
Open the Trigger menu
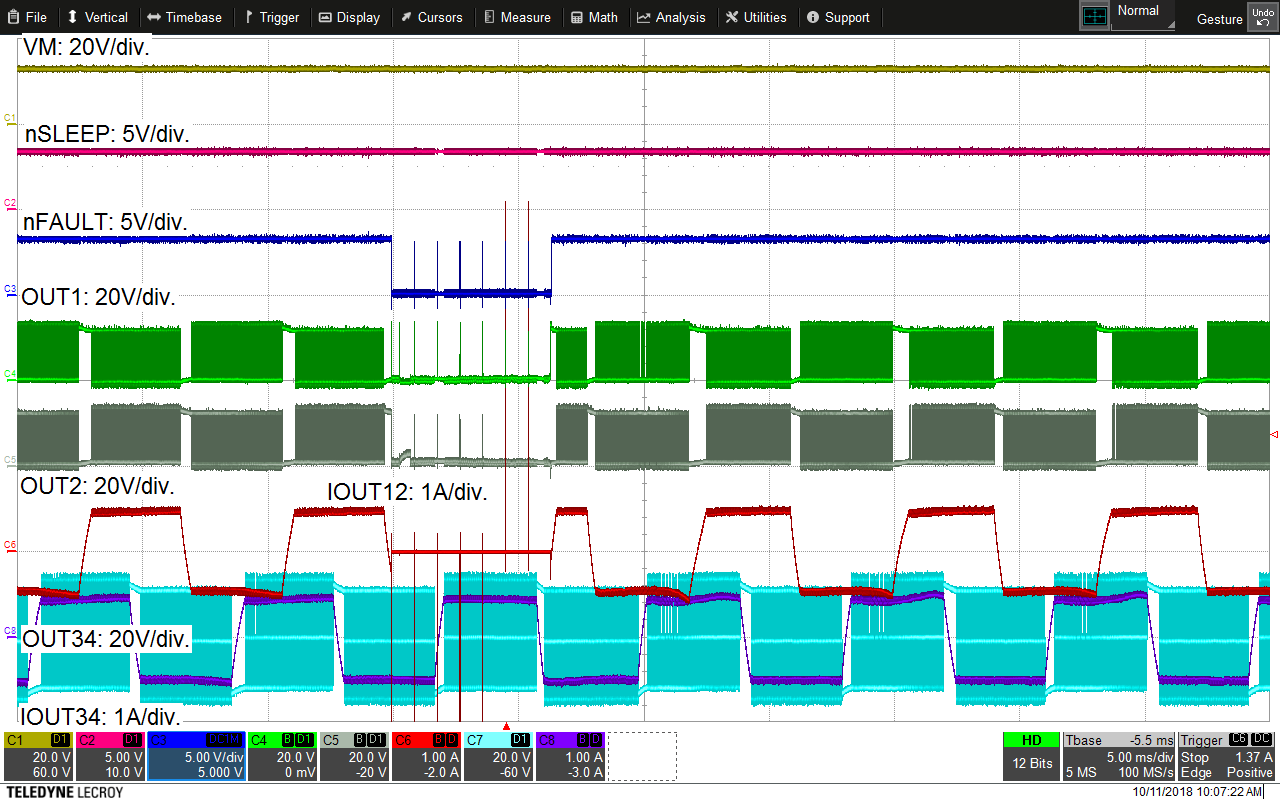[x=272, y=17]
